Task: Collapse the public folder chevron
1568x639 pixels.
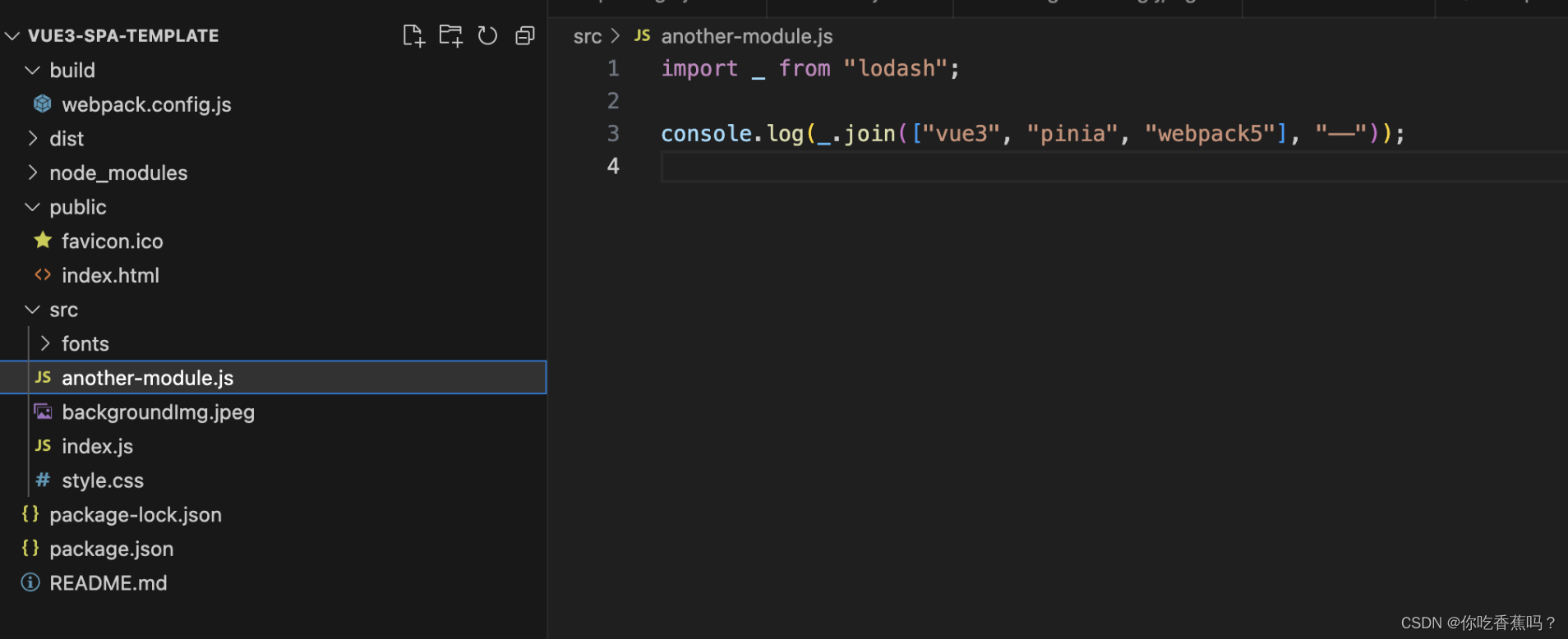Action: [x=32, y=207]
